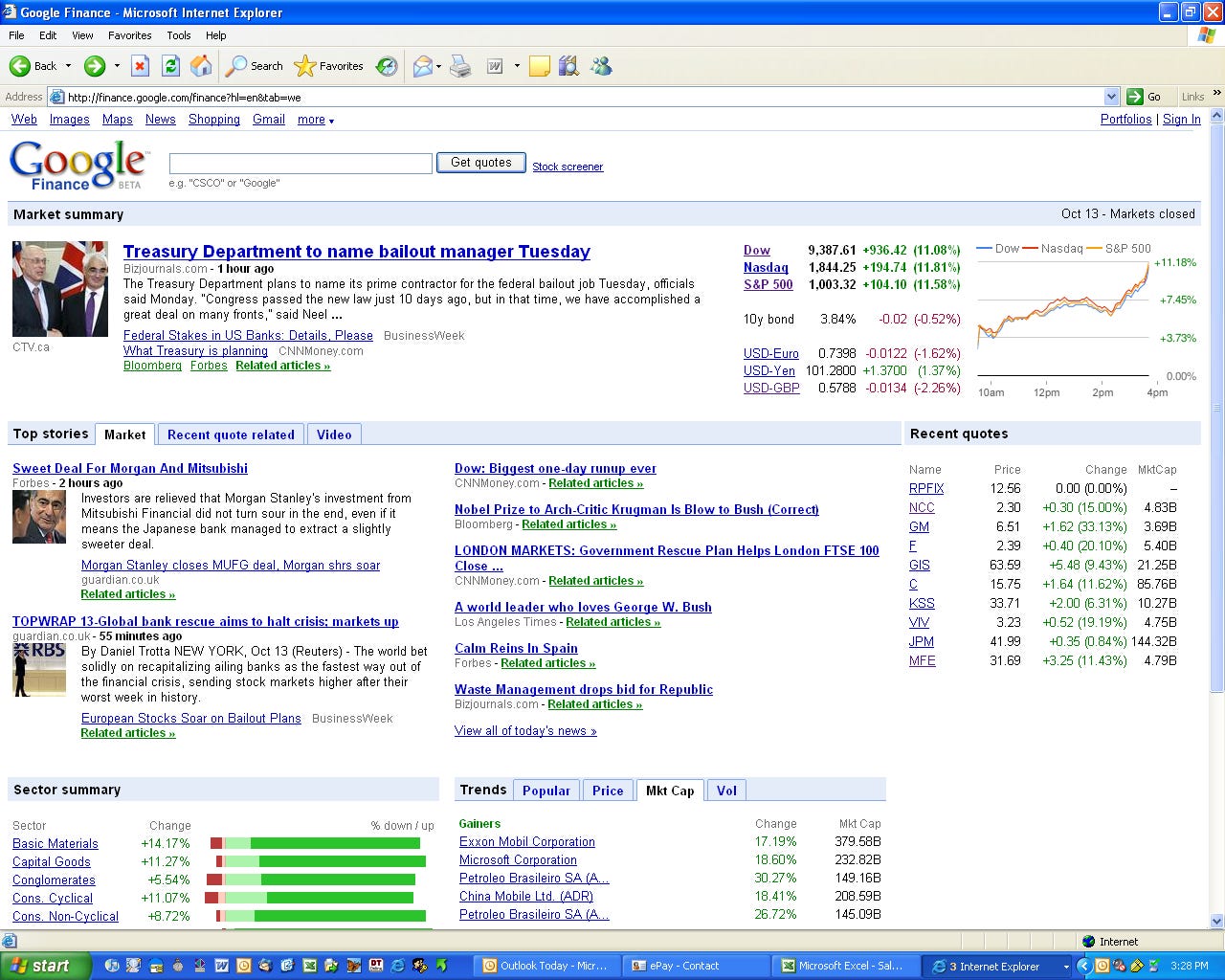Screen dimensions: 1225x980
Task: Open the Dow index link
Action: click(757, 250)
